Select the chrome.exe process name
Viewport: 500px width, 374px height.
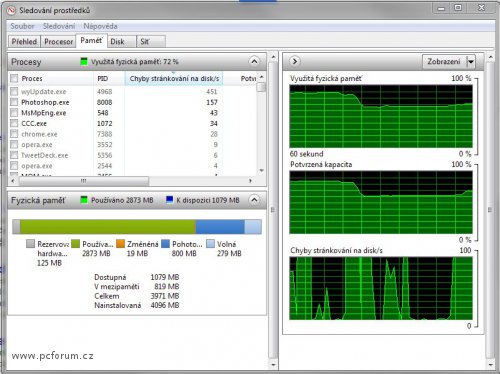pos(39,134)
